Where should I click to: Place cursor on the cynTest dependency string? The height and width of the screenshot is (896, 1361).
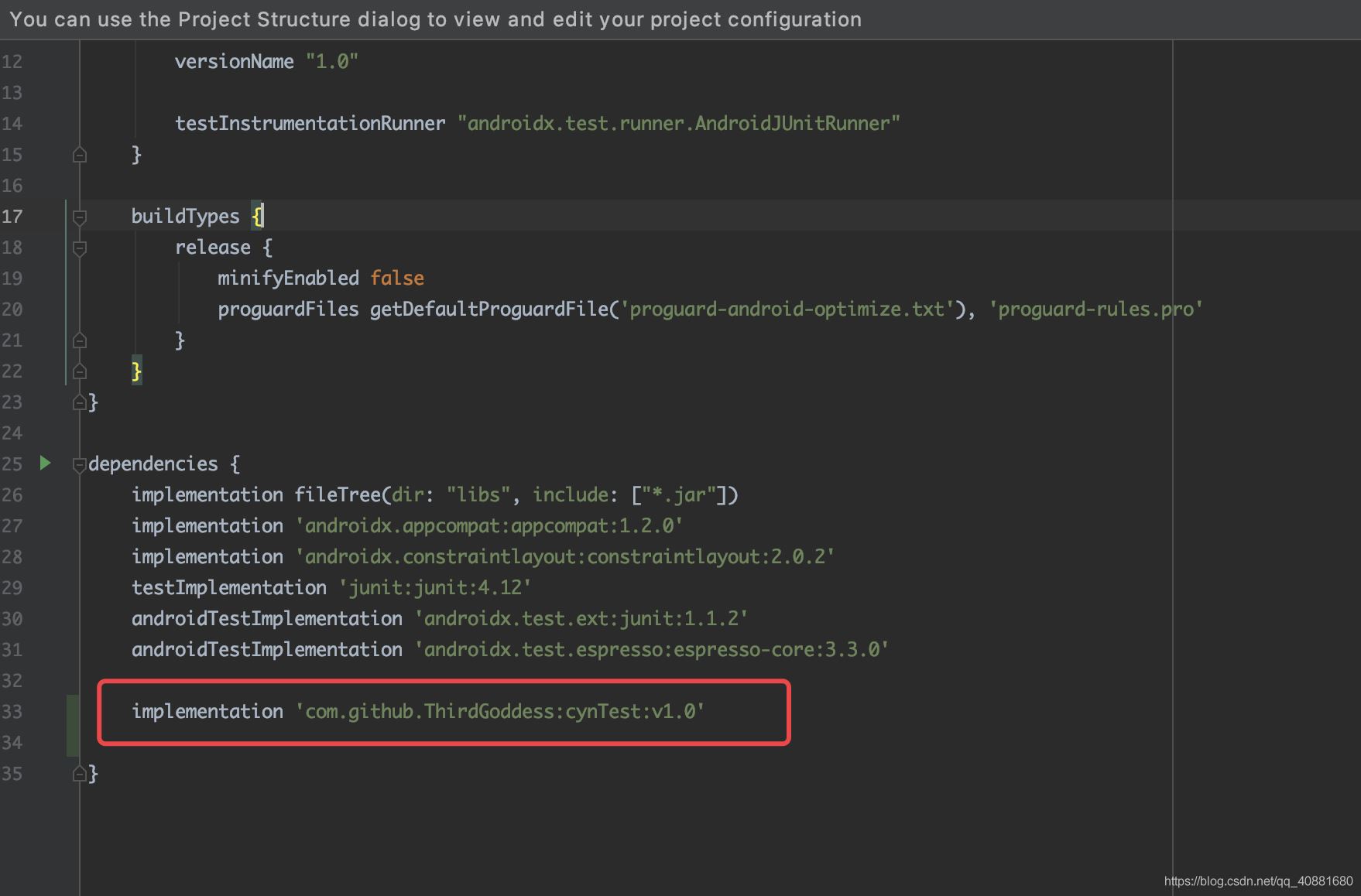tap(500, 712)
